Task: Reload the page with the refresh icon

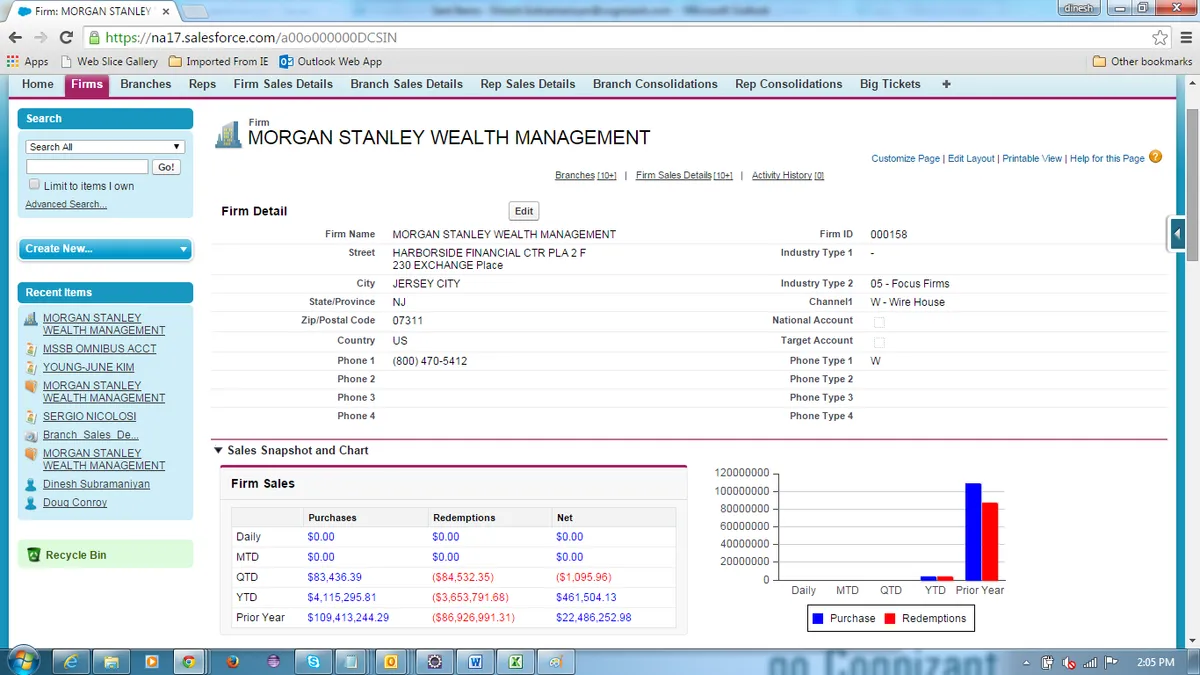Action: point(66,37)
